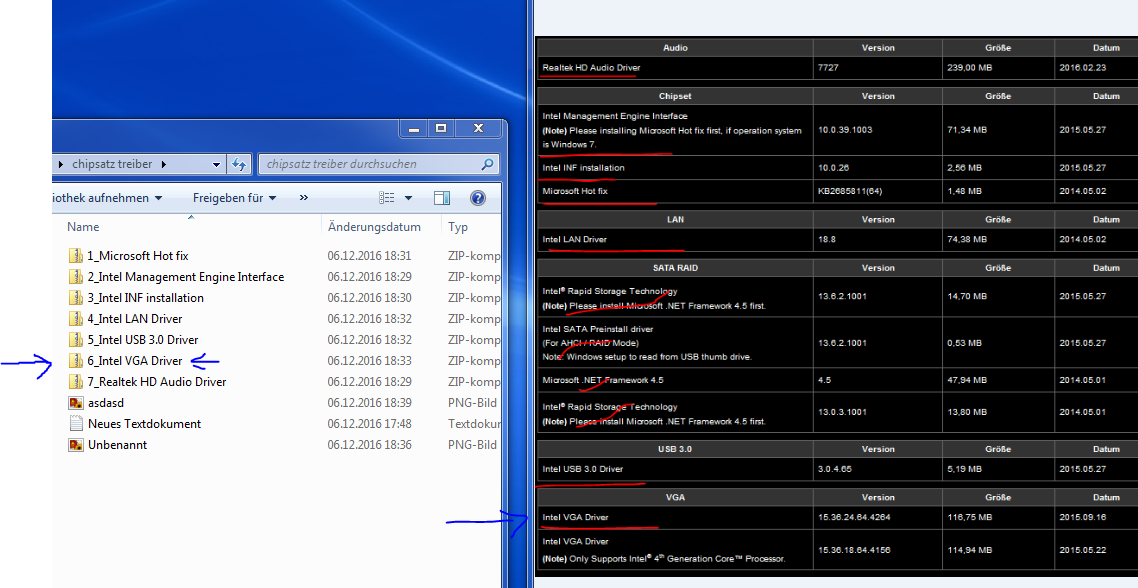Click Intel Rapid Storage Technology version 13.6.2.1001 entry

click(610, 292)
